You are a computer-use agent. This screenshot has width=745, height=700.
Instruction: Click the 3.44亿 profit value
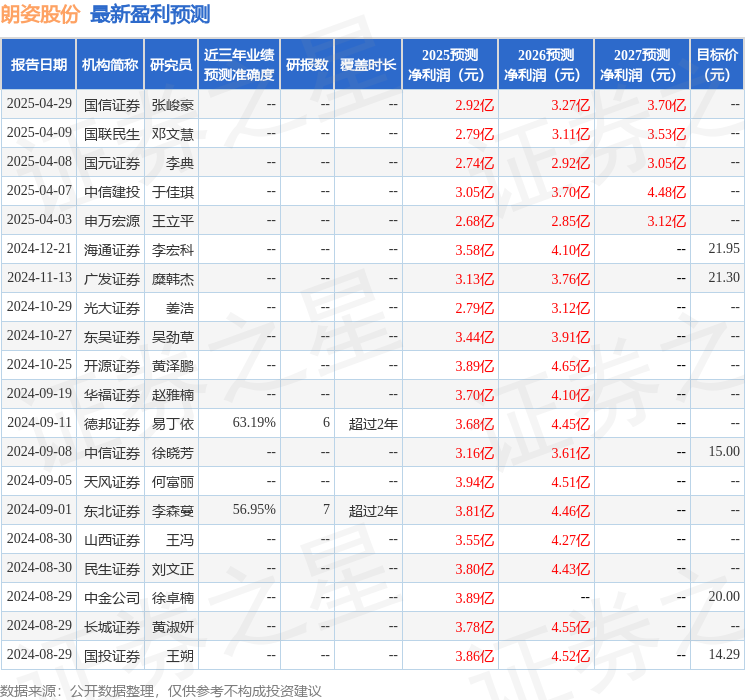[475, 337]
